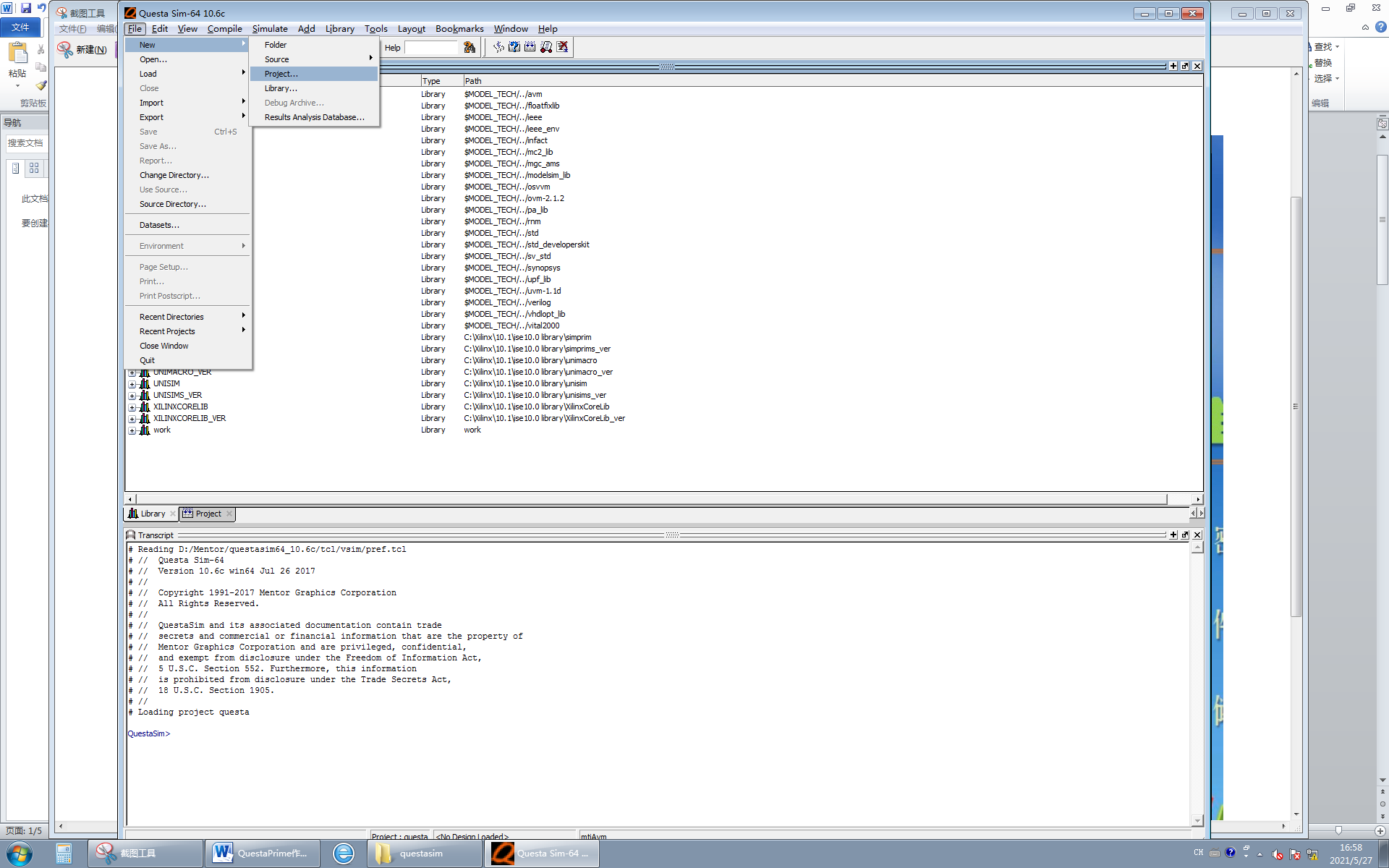Undock the Transcript pane
Screen dimensions: 1389x868
click(1185, 535)
